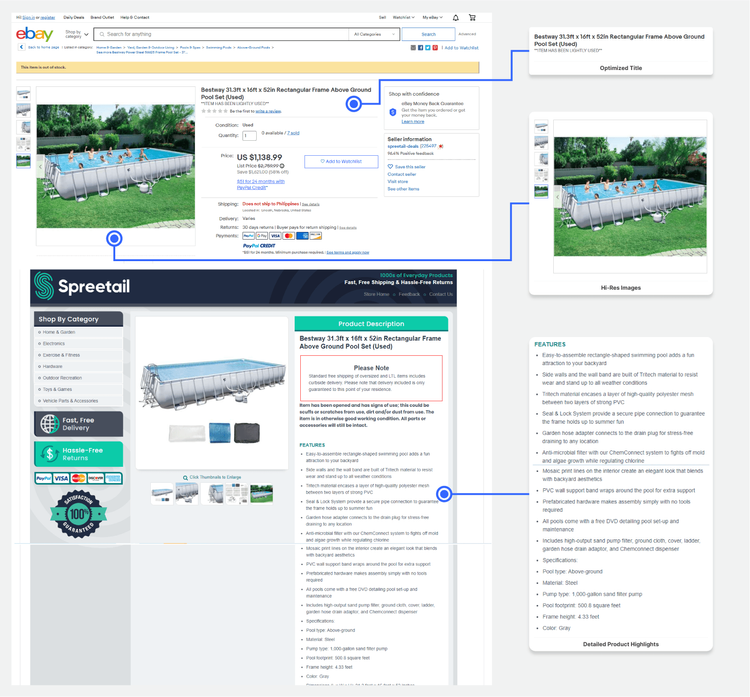Click Add to Watchlist link beside share icons
The width and height of the screenshot is (750, 697).
(x=461, y=48)
